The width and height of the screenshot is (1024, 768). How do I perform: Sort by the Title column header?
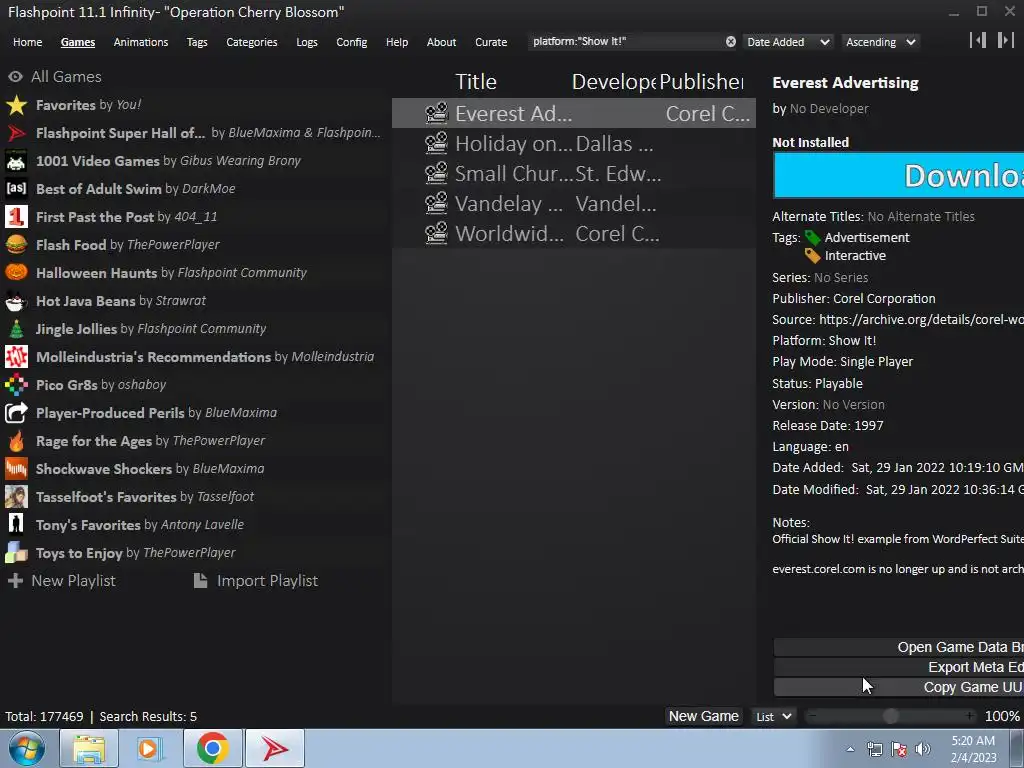pos(475,82)
